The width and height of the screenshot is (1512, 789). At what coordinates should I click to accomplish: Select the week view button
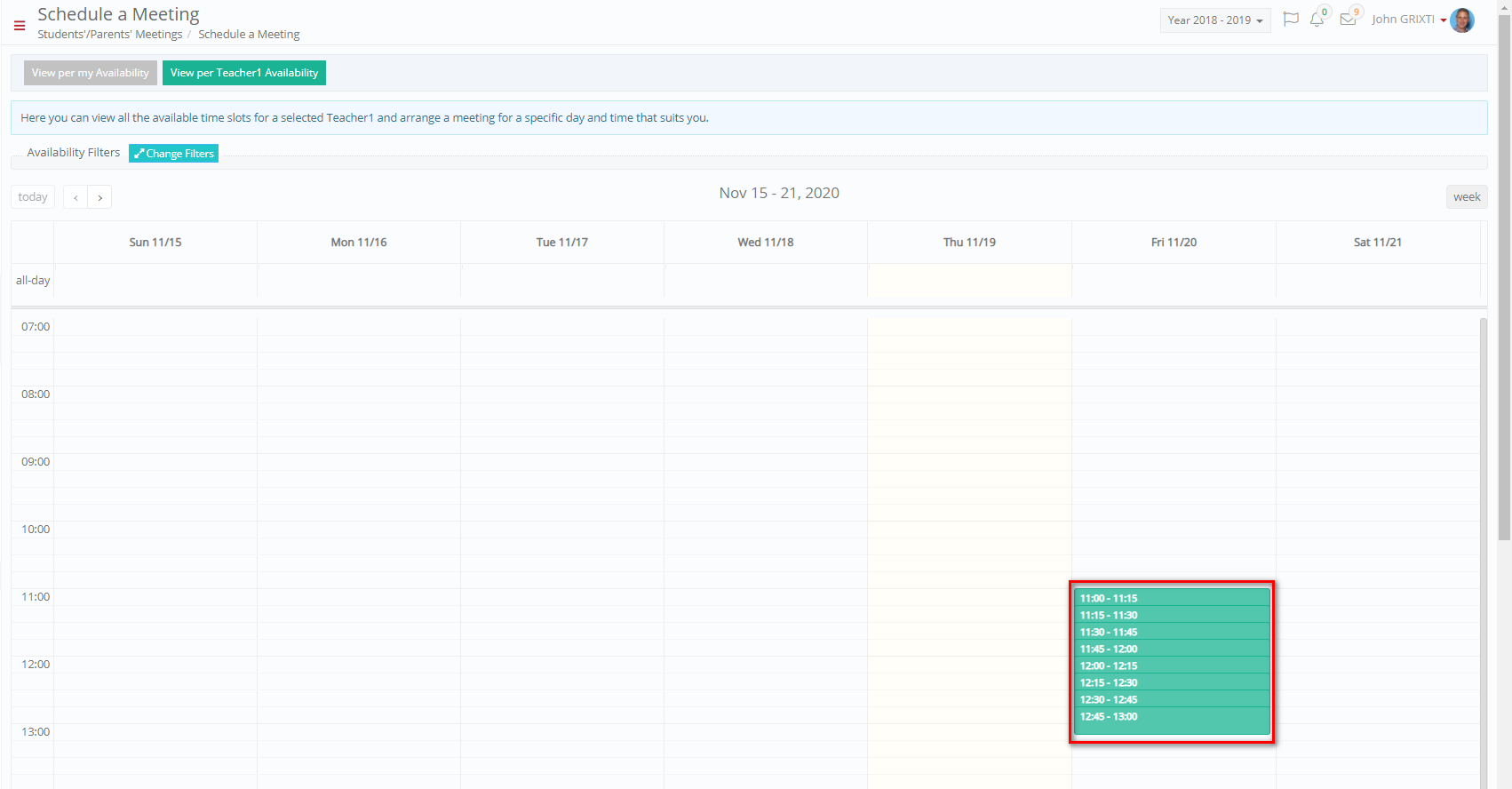(x=1467, y=197)
